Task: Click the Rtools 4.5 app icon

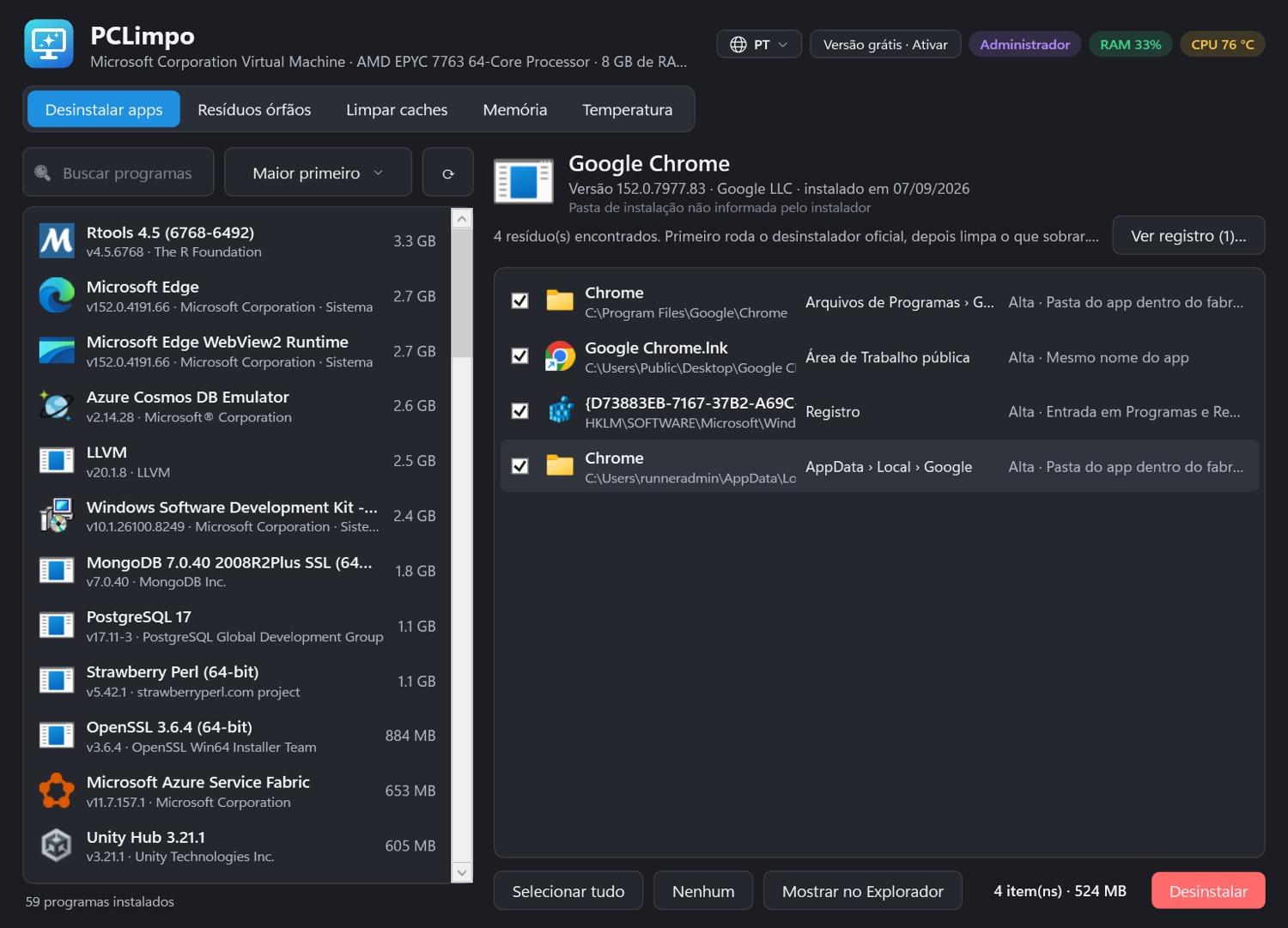Action: pos(57,241)
